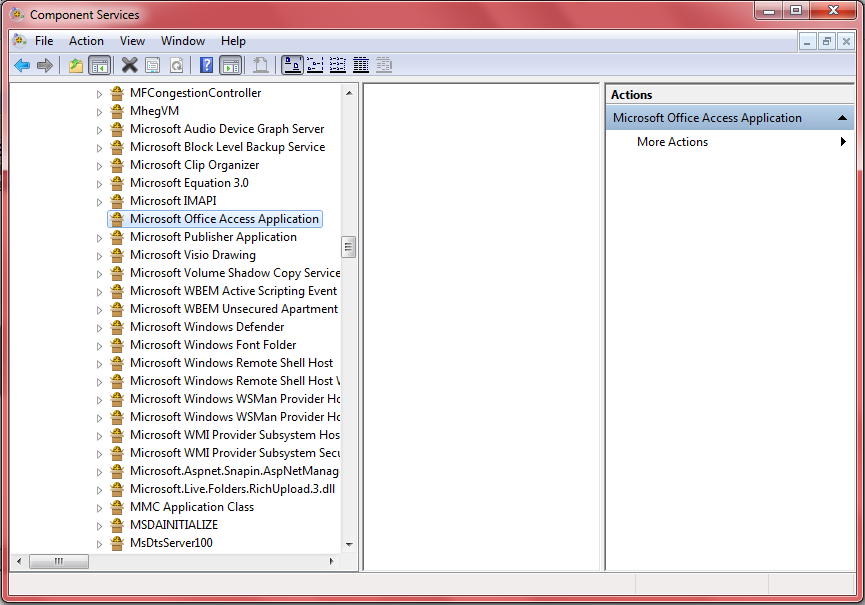The image size is (865, 605).
Task: Open the Window menu
Action: (183, 41)
